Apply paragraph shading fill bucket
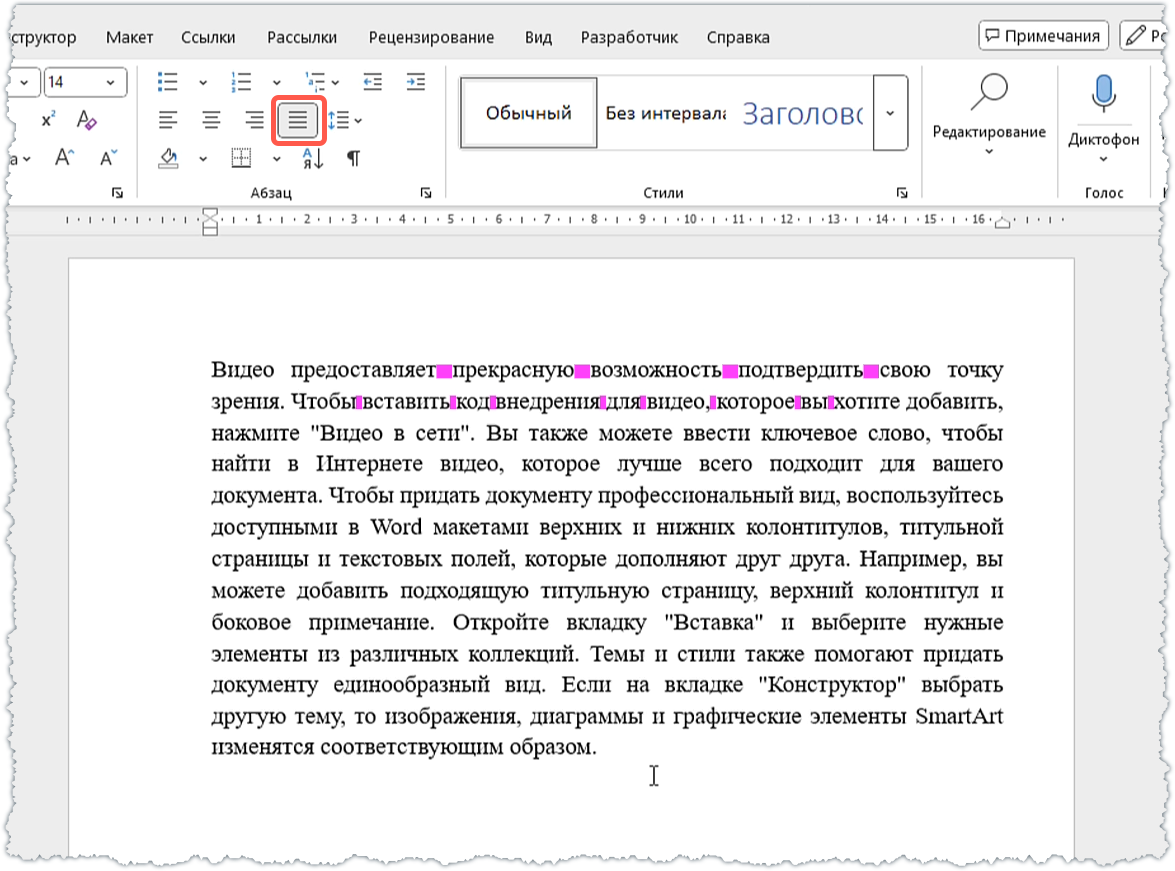This screenshot has width=1175, height=871. (x=169, y=158)
